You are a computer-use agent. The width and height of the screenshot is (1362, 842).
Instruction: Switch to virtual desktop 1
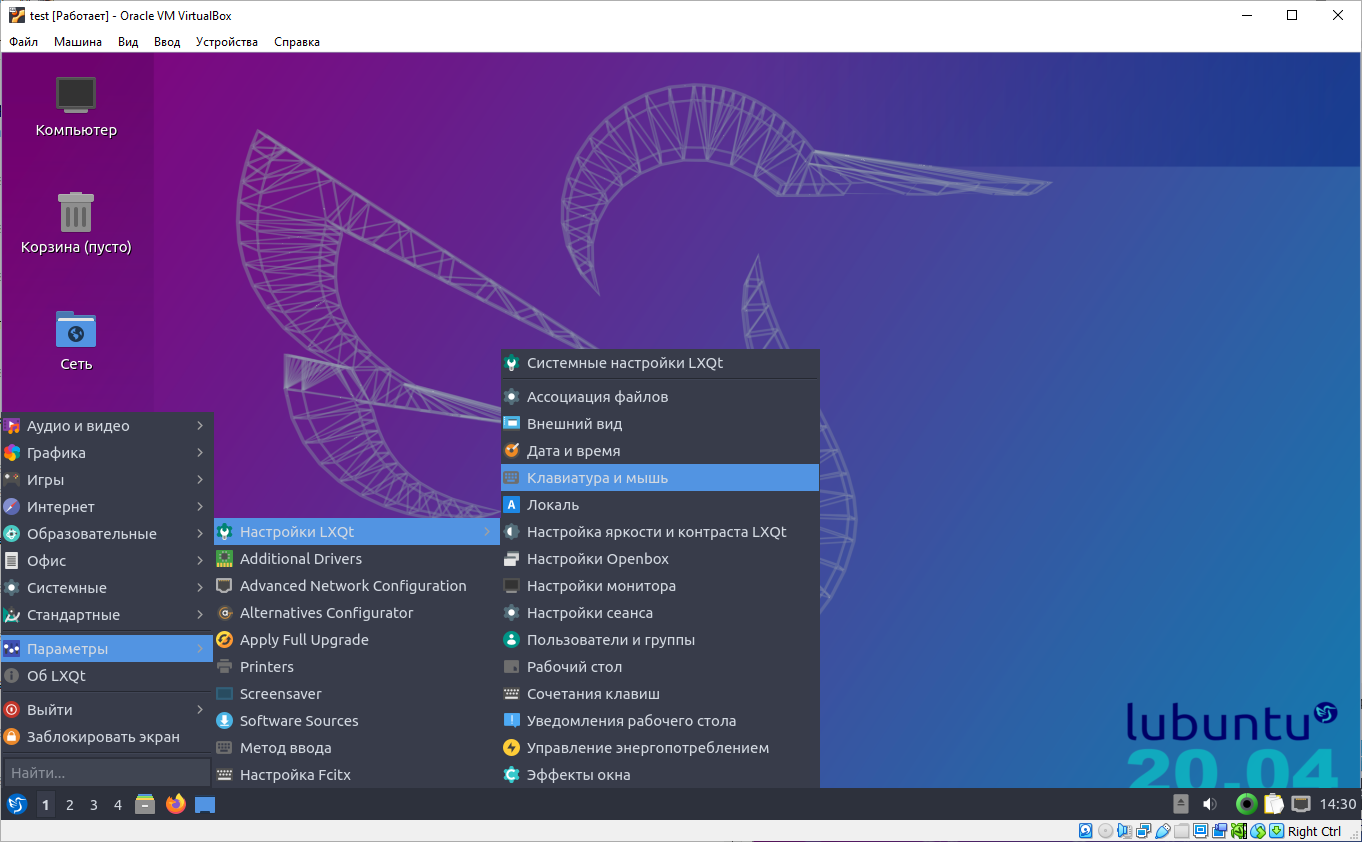tap(46, 804)
